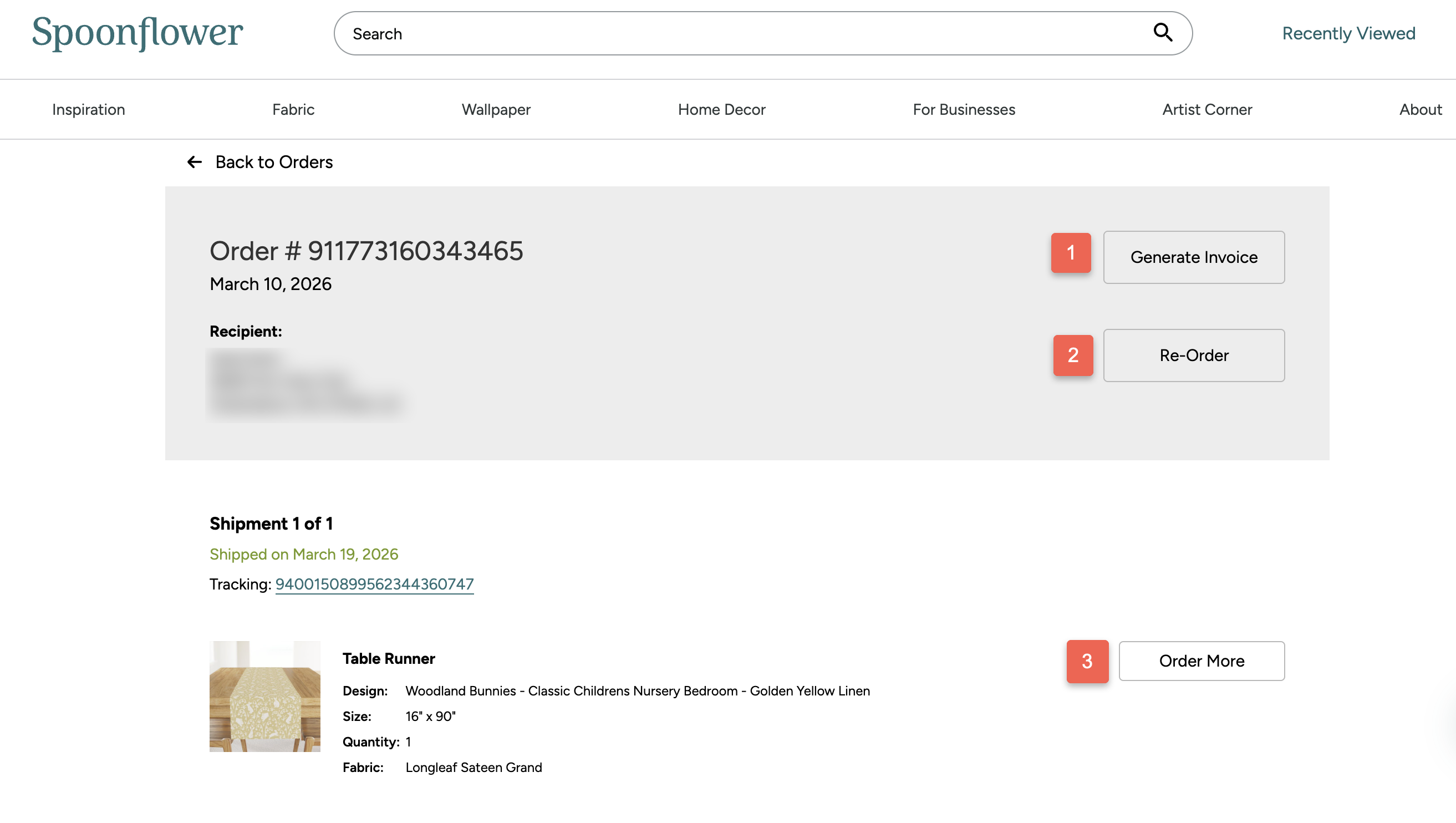Click the Spoonflower logo
This screenshot has height=823, width=1456.
tap(138, 33)
